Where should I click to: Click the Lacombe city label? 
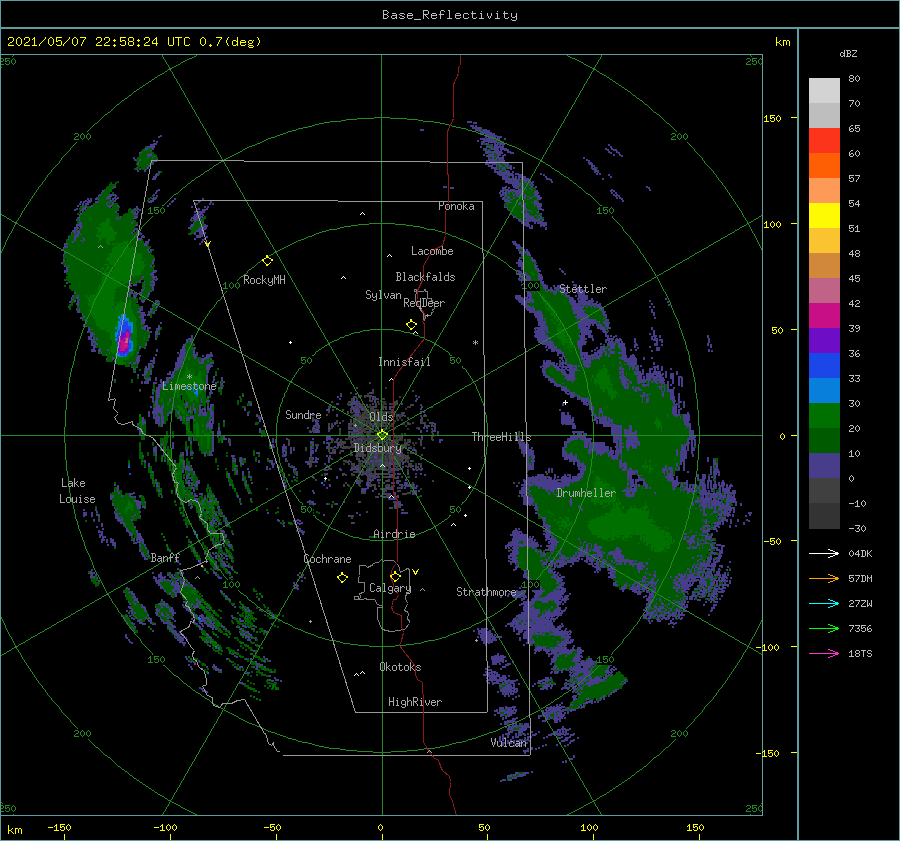click(432, 251)
